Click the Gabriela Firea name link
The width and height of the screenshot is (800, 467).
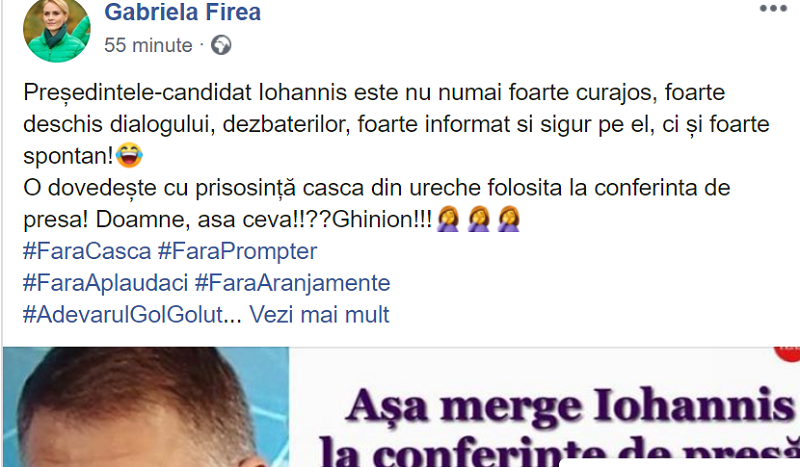182,12
